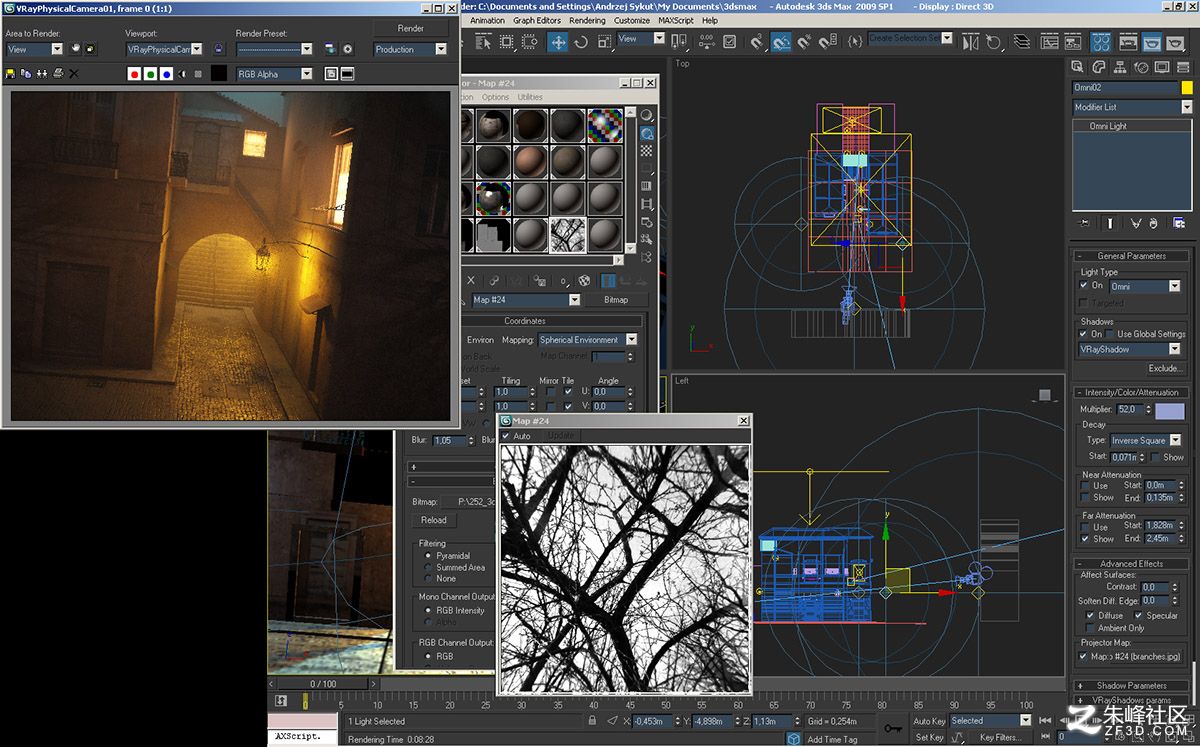1200x747 pixels.
Task: Open the Omni light type dropdown
Action: [1145, 286]
